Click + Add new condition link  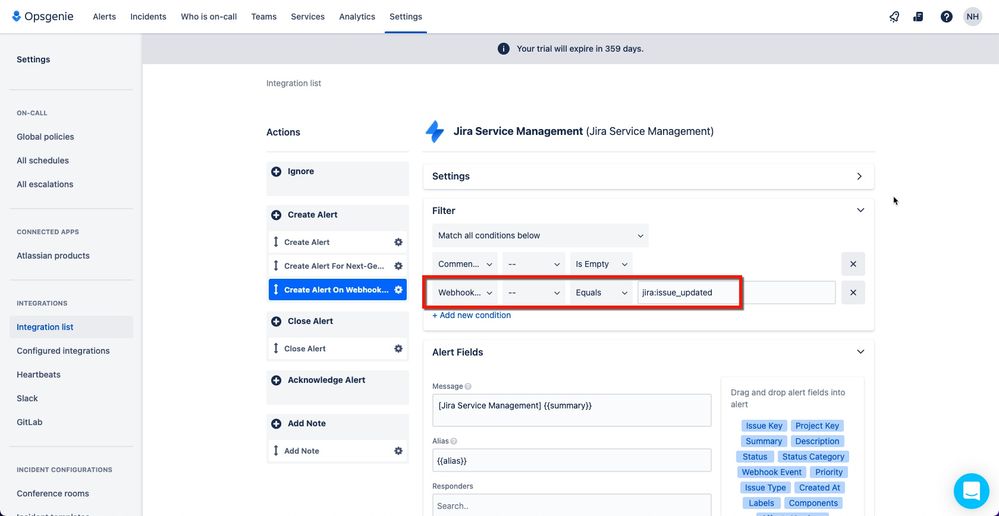(471, 315)
